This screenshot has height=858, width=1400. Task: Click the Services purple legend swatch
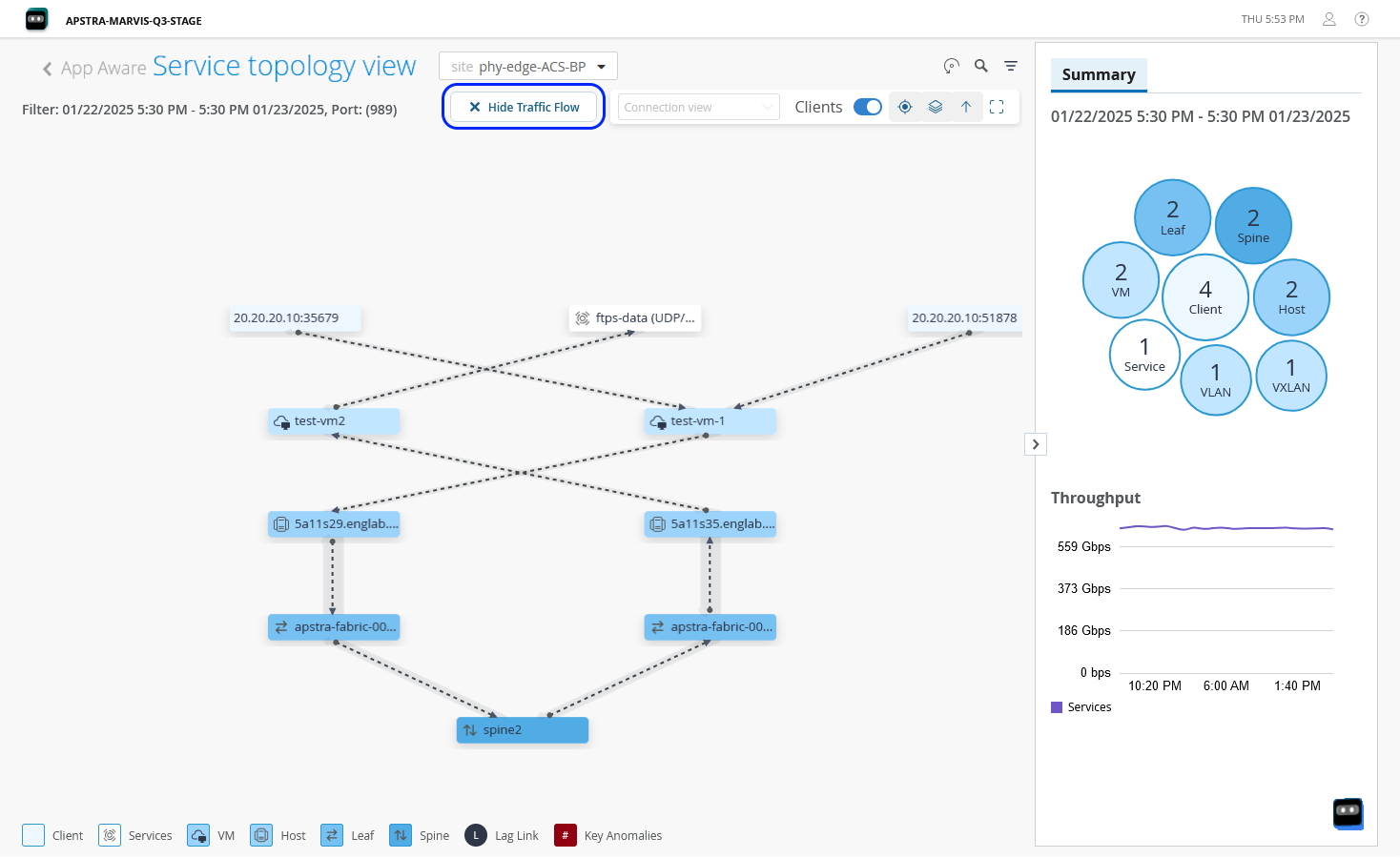click(1057, 707)
